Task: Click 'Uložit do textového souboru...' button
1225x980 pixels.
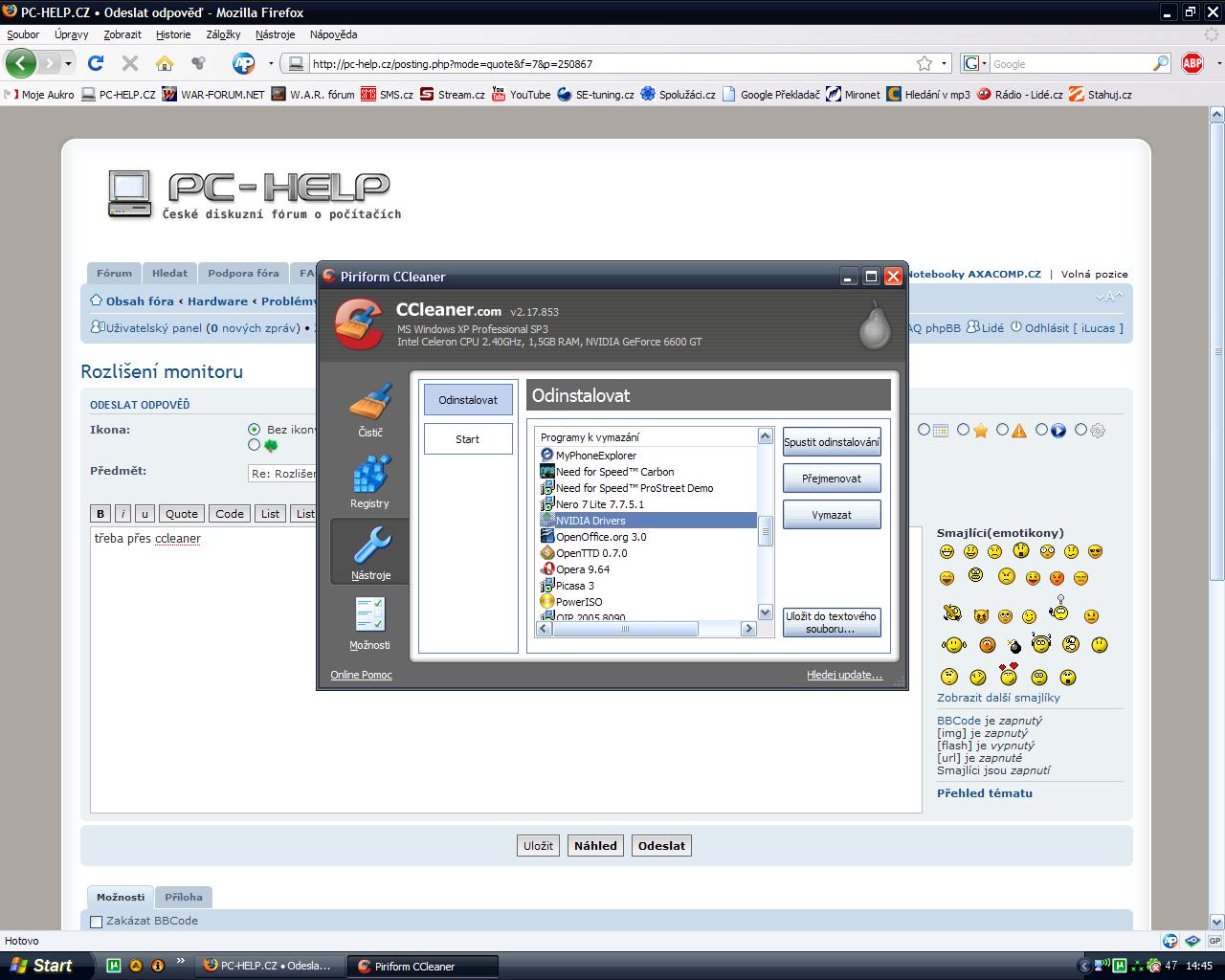Action: point(832,623)
